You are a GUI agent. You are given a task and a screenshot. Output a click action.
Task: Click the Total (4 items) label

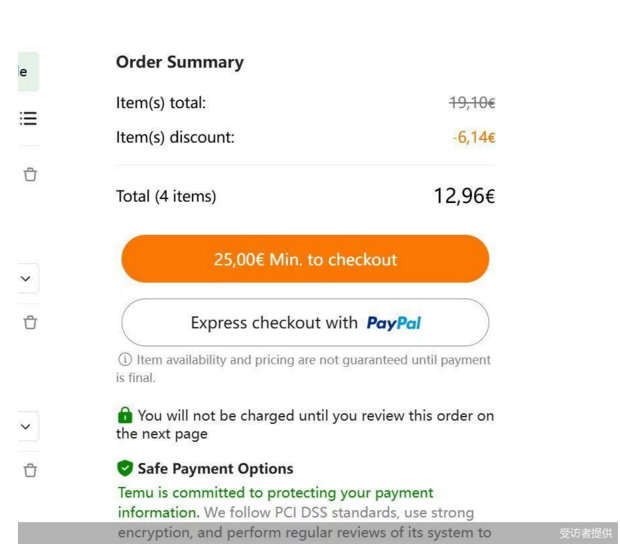(x=166, y=196)
